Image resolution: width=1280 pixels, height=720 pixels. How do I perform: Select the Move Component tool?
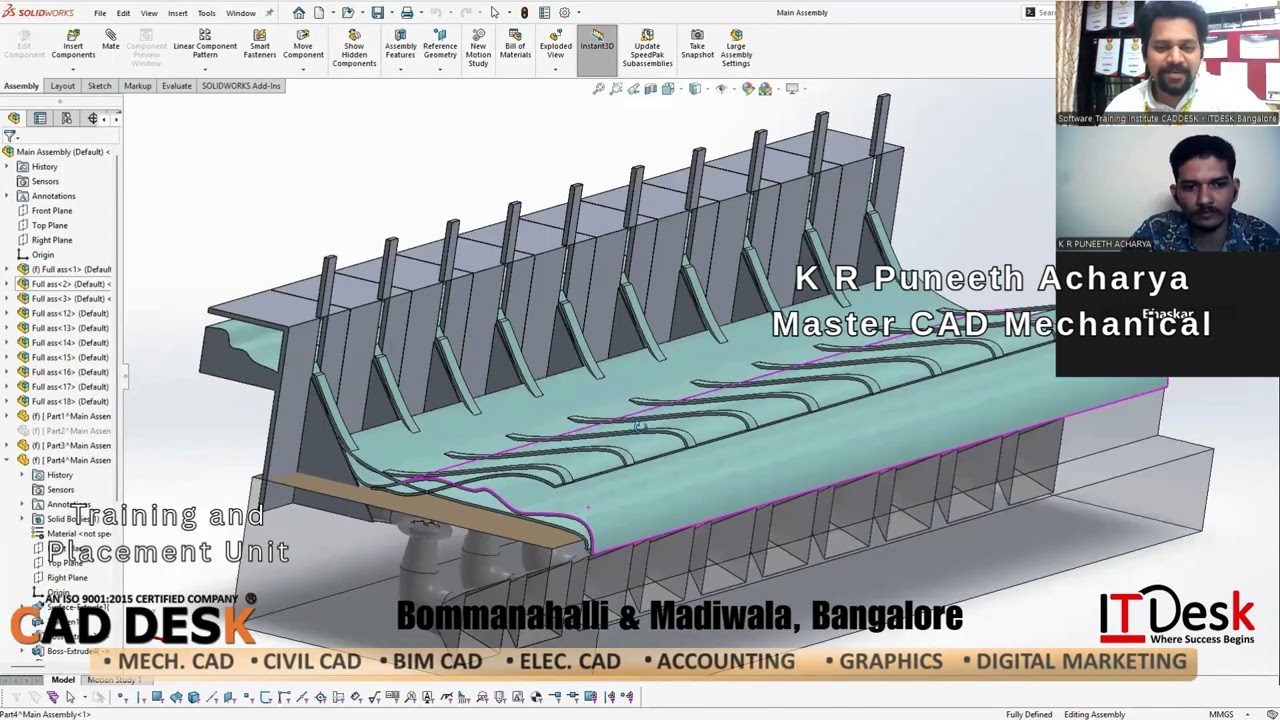click(x=303, y=43)
